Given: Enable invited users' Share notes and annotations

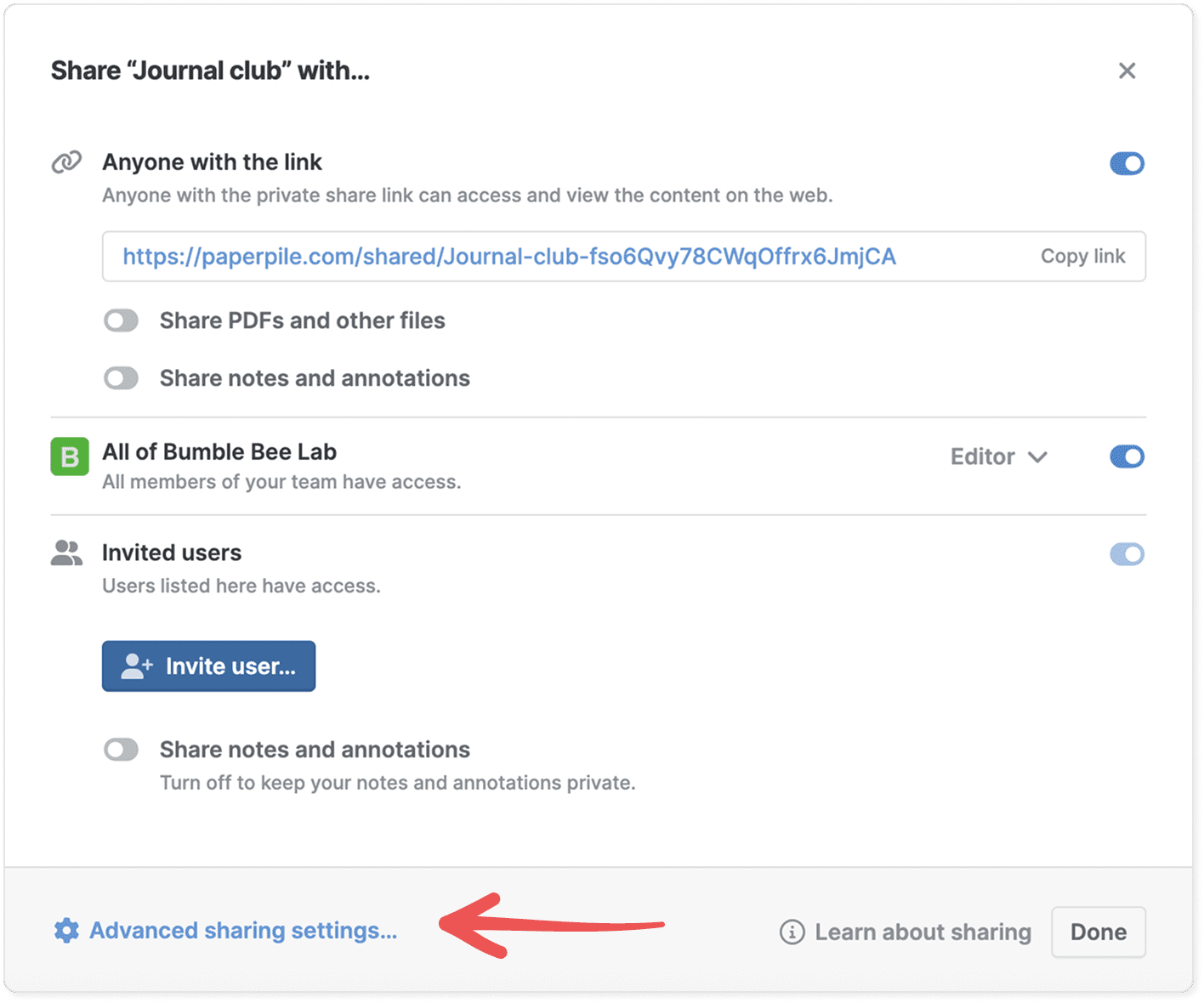Looking at the screenshot, I should (x=122, y=750).
